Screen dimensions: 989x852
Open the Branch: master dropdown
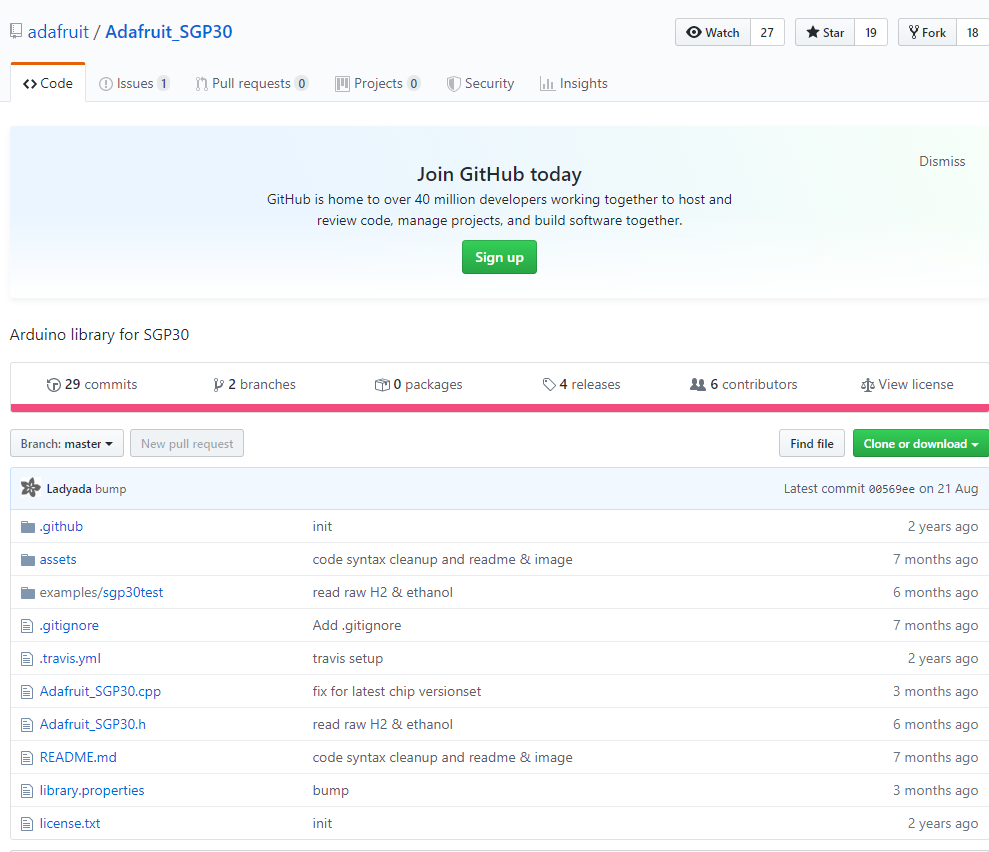(67, 443)
